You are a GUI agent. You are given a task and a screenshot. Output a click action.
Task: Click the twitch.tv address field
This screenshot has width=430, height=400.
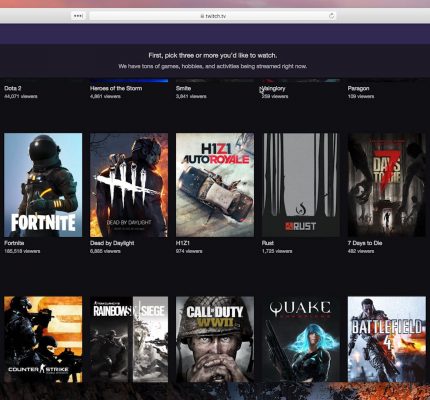[213, 16]
